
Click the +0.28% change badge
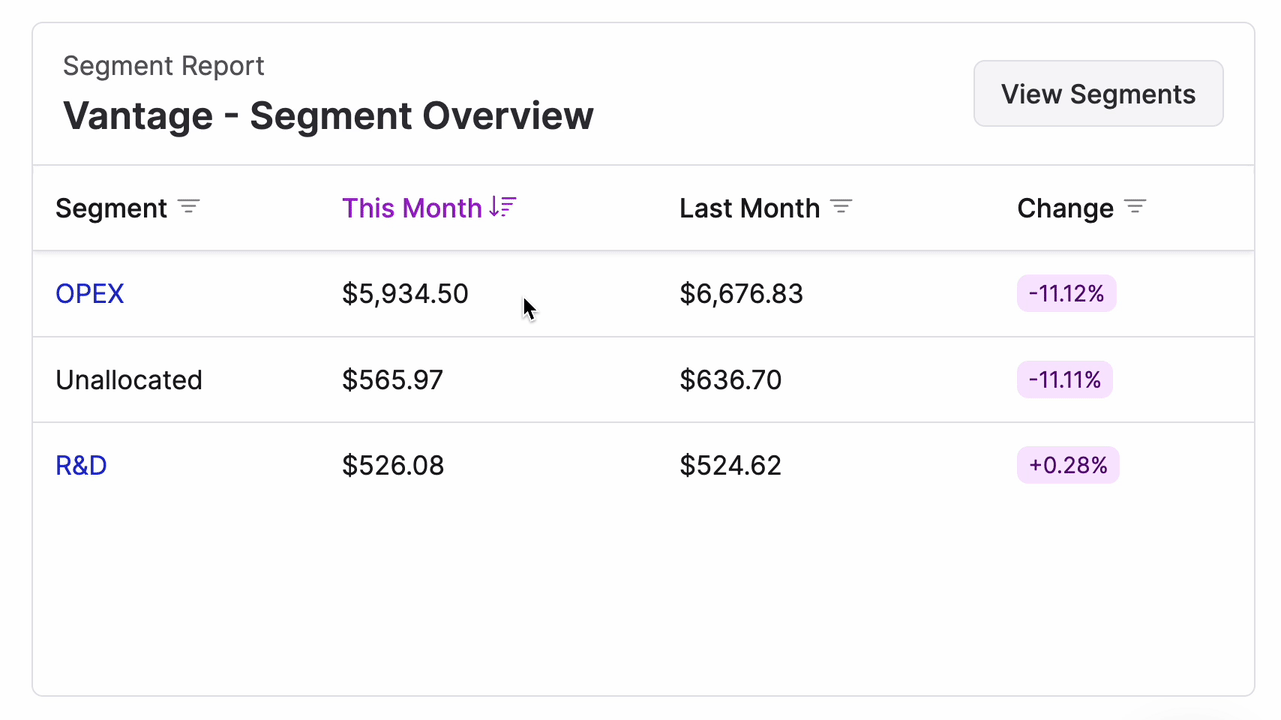pyautogui.click(x=1068, y=466)
